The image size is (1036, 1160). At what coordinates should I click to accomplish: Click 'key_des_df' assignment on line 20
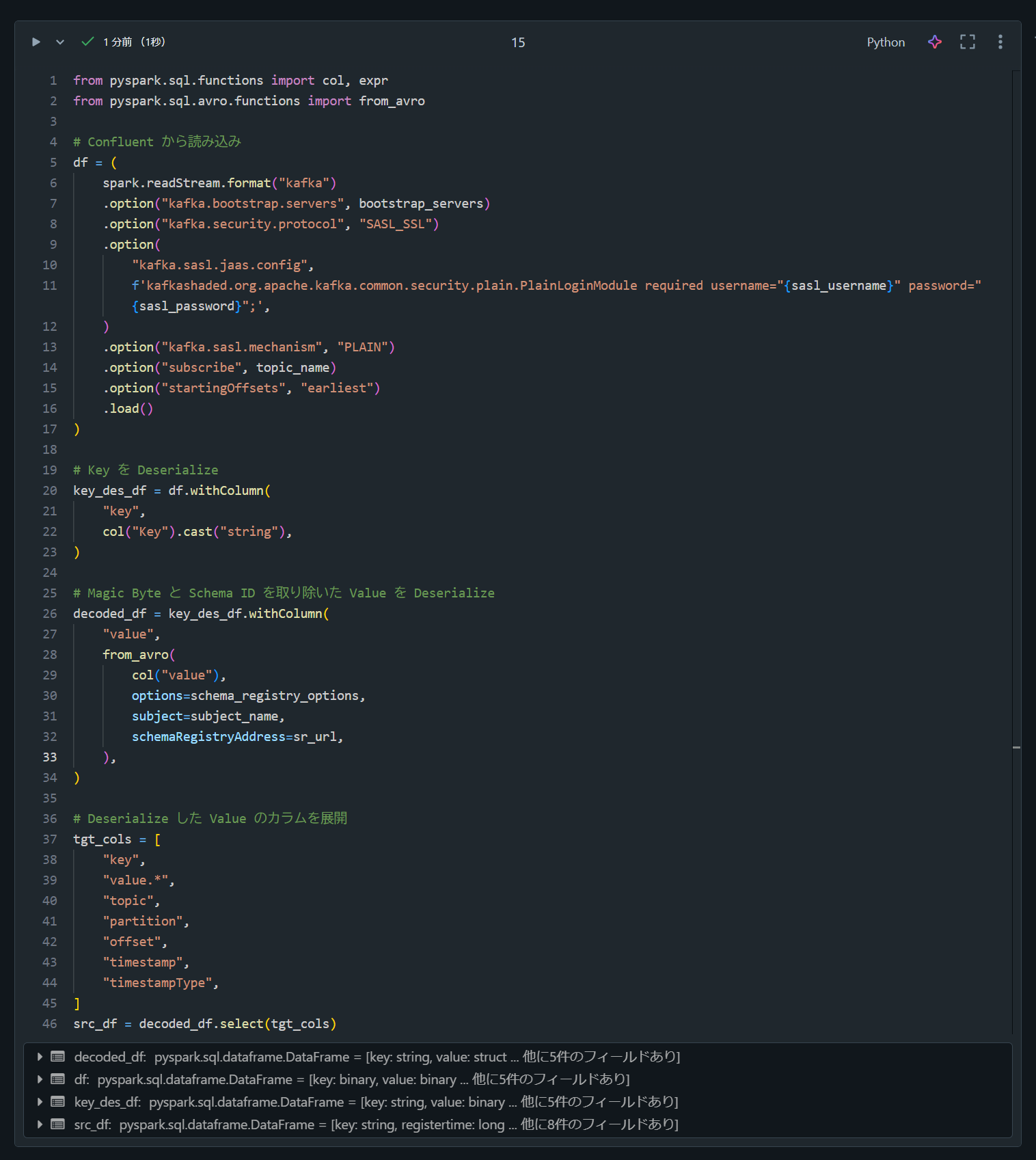tap(109, 491)
